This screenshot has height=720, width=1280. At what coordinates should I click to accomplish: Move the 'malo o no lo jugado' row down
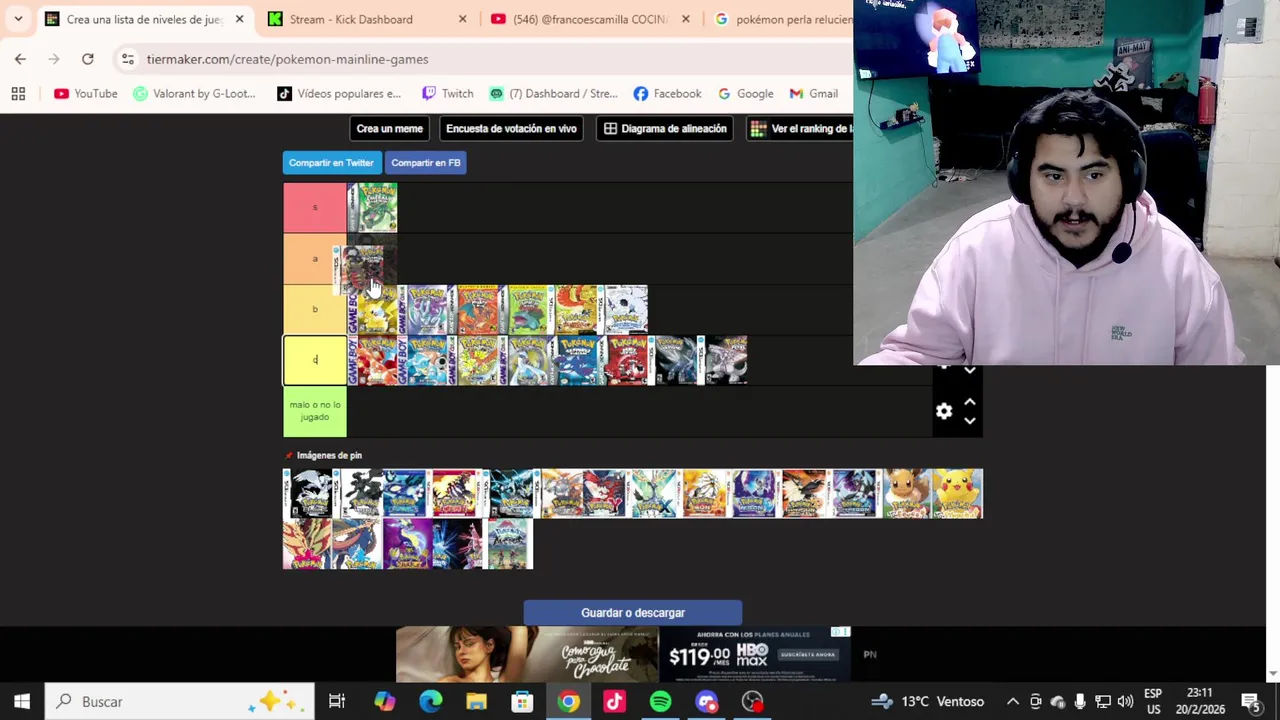[969, 421]
